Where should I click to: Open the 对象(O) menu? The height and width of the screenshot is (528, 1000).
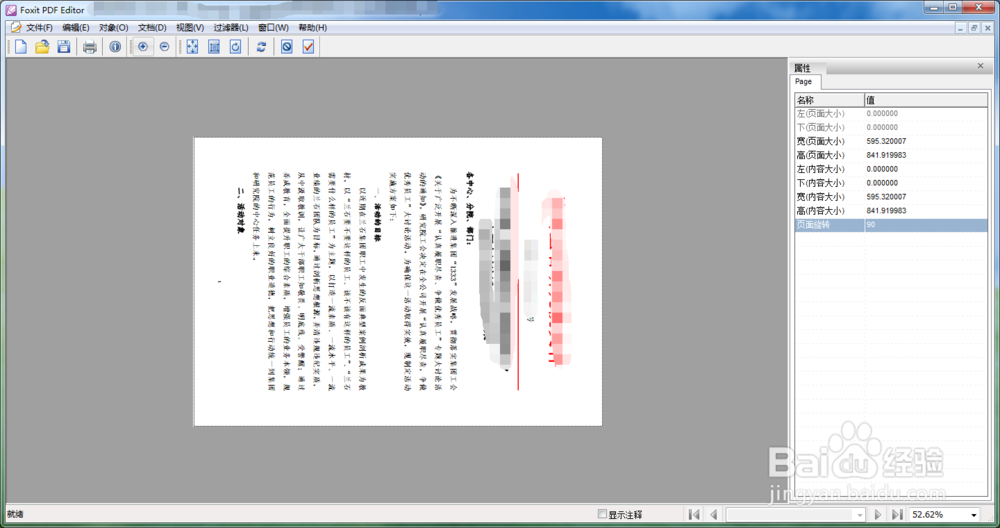114,27
